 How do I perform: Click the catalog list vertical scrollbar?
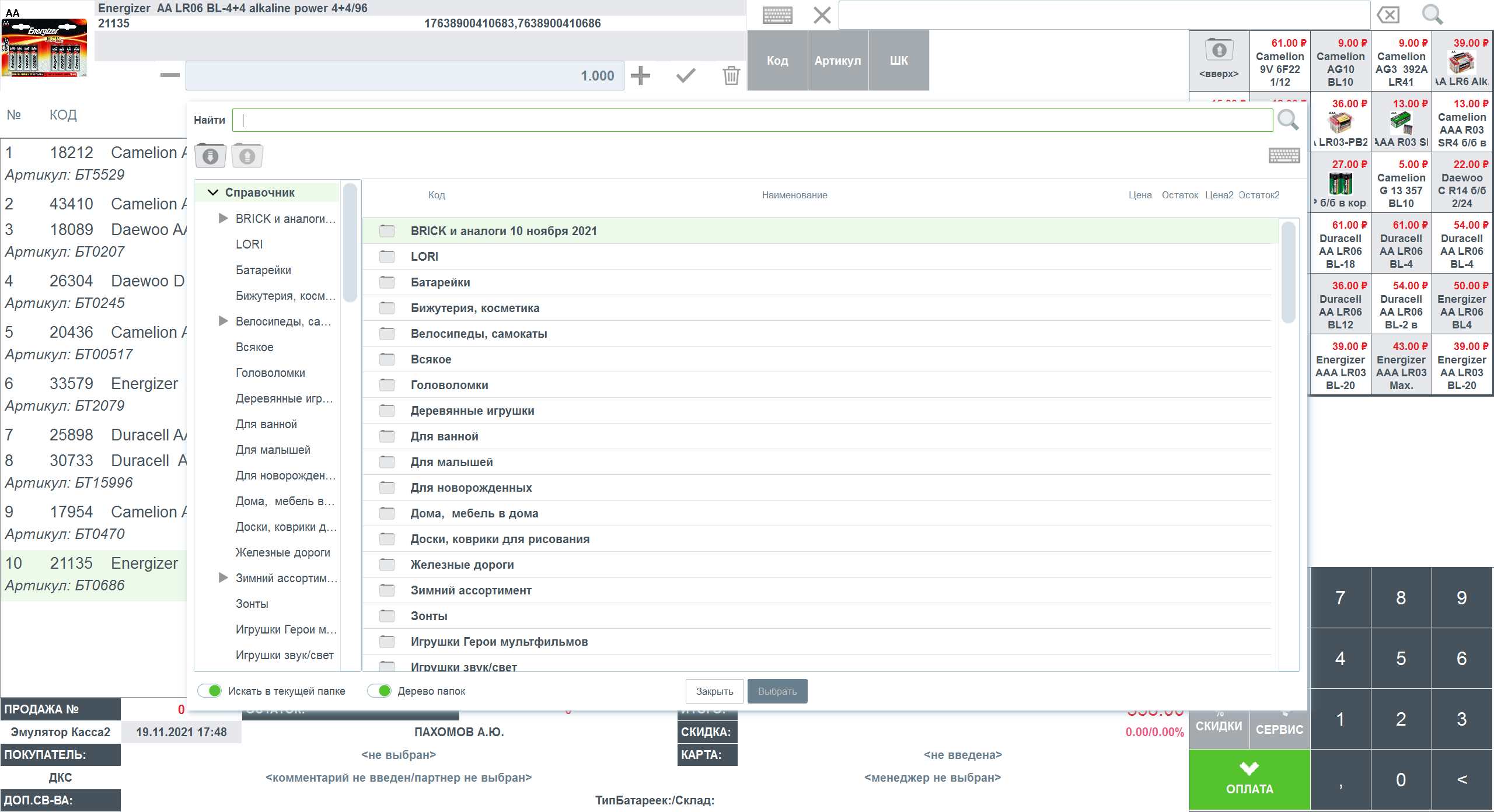[x=1288, y=272]
